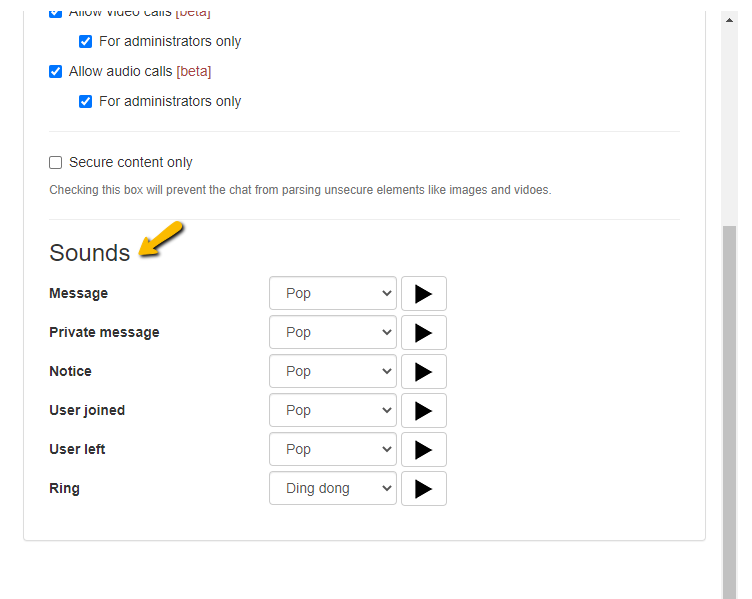Toggle Allow audio calls checkbox

[x=56, y=72]
